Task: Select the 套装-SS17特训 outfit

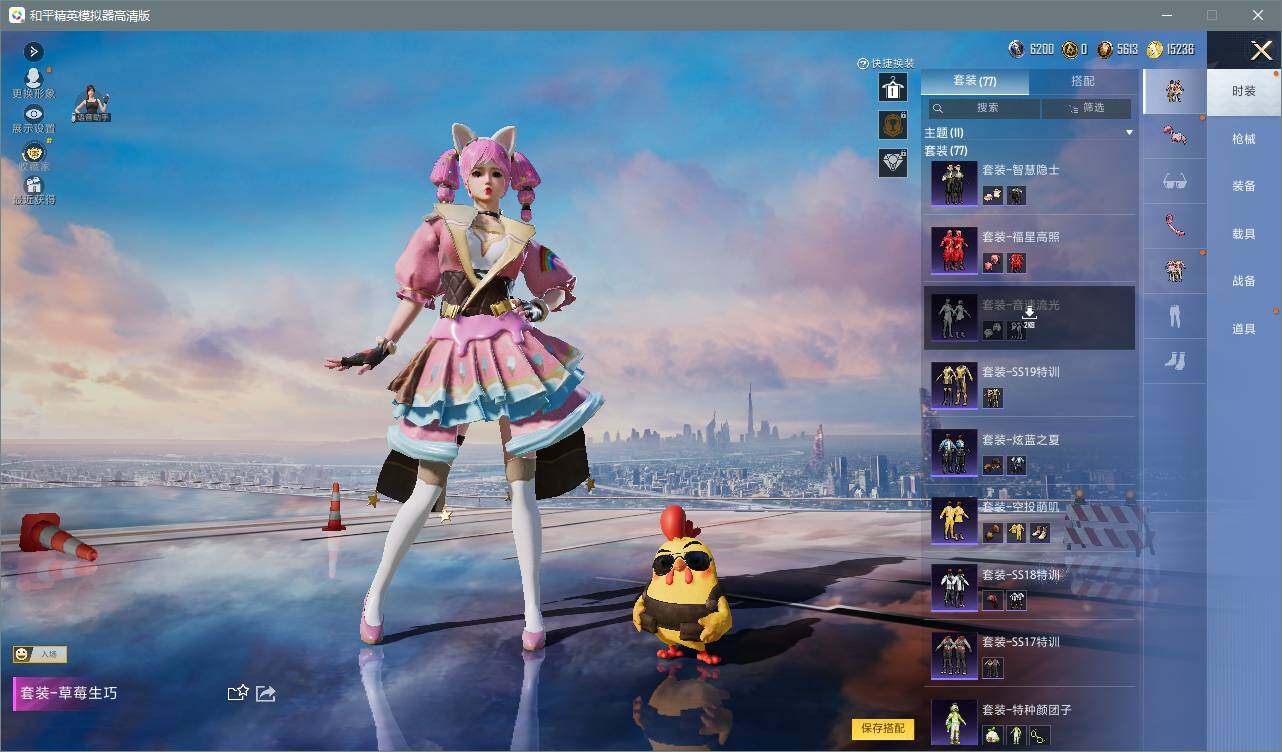Action: pos(1030,655)
